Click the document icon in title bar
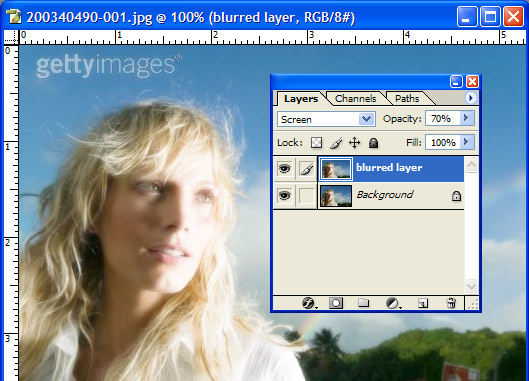This screenshot has height=381, width=529. 14,17
